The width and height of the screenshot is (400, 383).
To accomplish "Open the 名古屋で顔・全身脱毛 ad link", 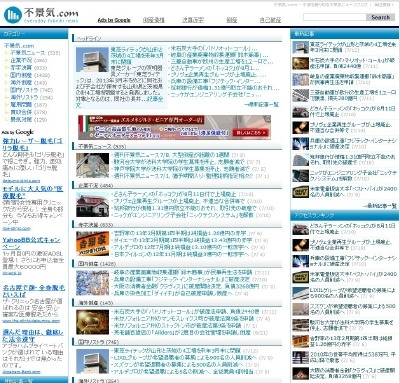I will click(33, 291).
